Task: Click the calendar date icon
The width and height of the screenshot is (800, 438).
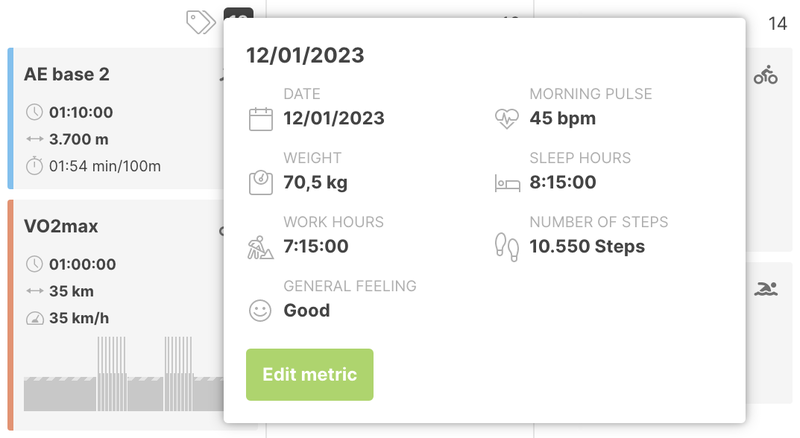Action: click(260, 119)
